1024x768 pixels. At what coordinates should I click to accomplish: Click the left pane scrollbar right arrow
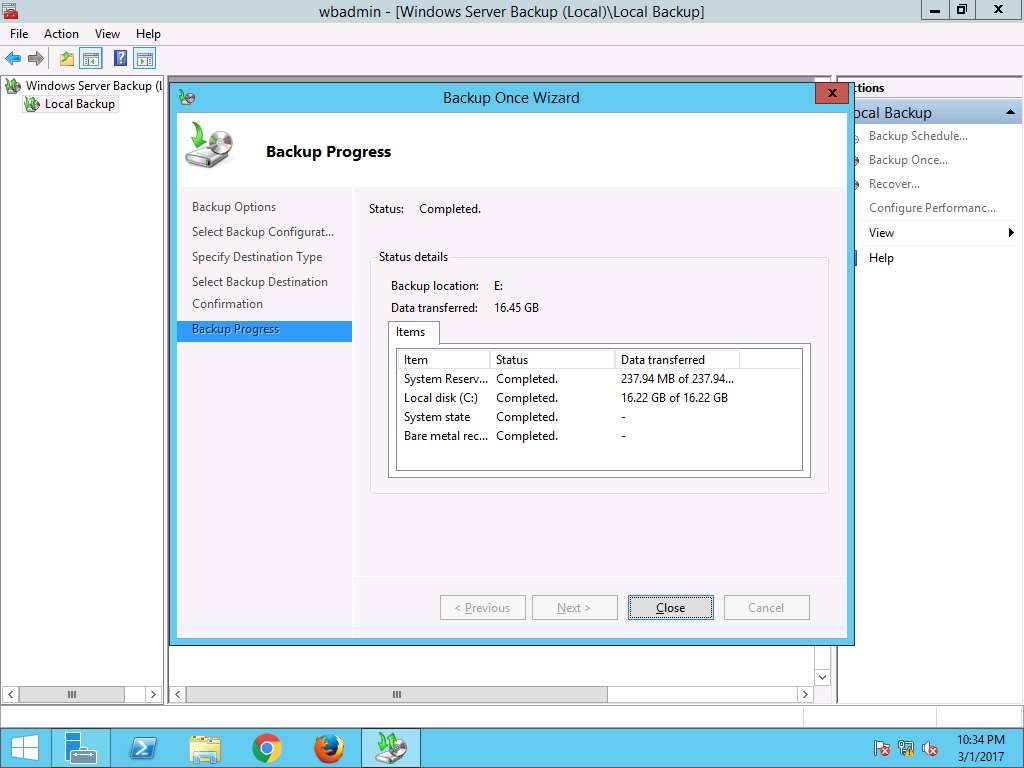point(153,694)
